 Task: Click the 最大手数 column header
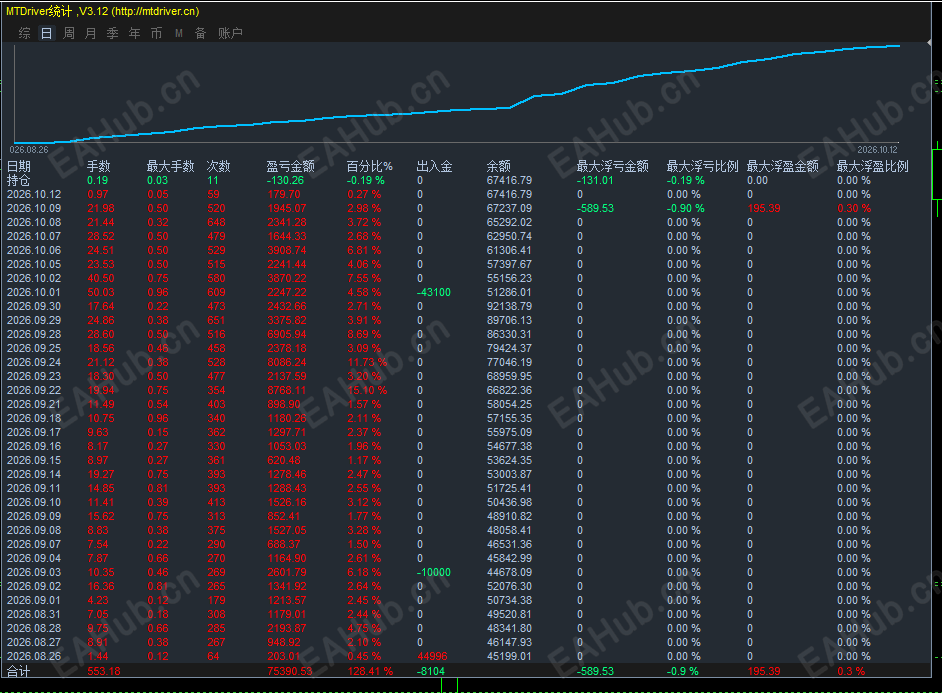pyautogui.click(x=171, y=166)
